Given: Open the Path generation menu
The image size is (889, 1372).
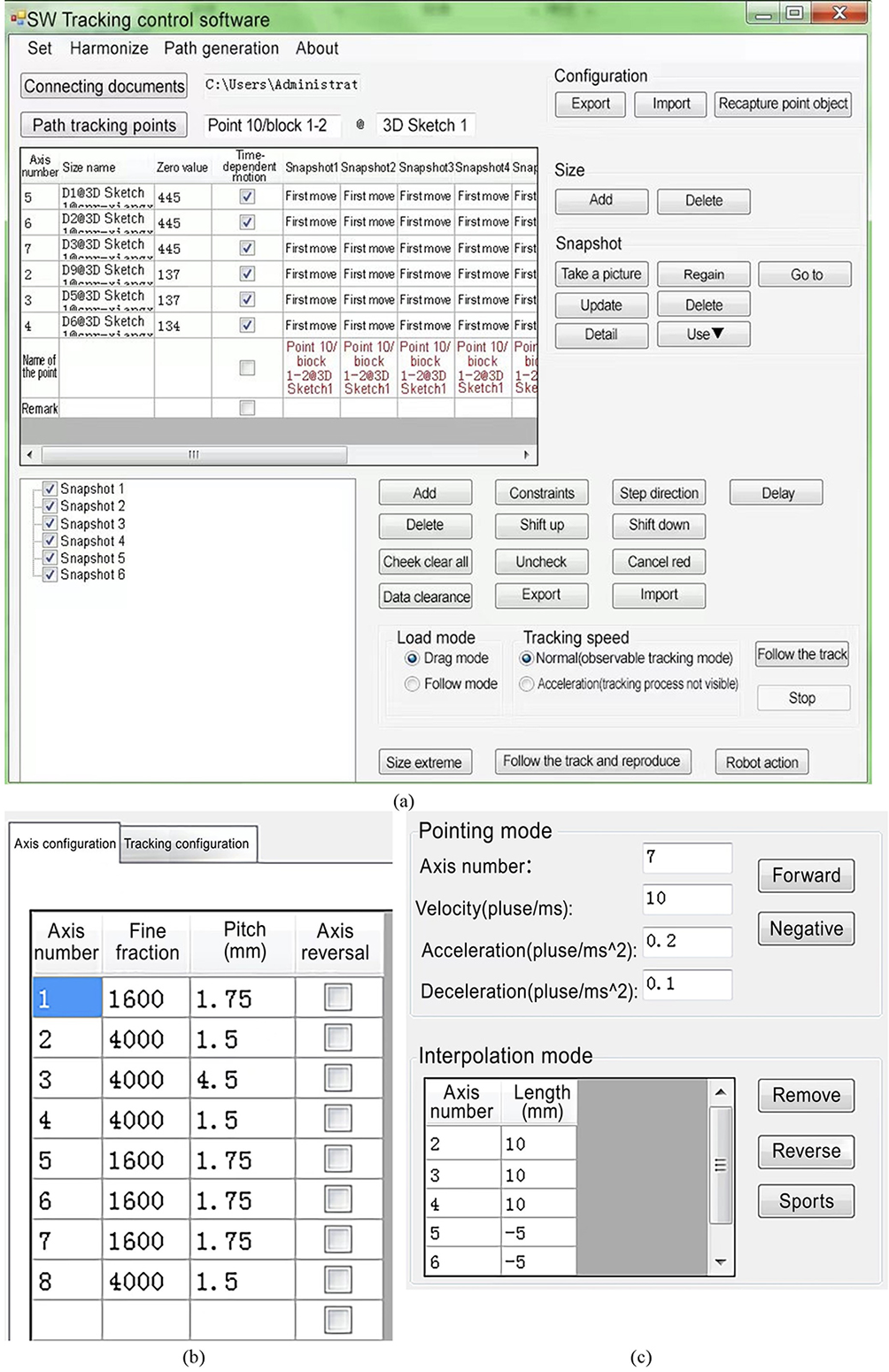Looking at the screenshot, I should coord(221,49).
